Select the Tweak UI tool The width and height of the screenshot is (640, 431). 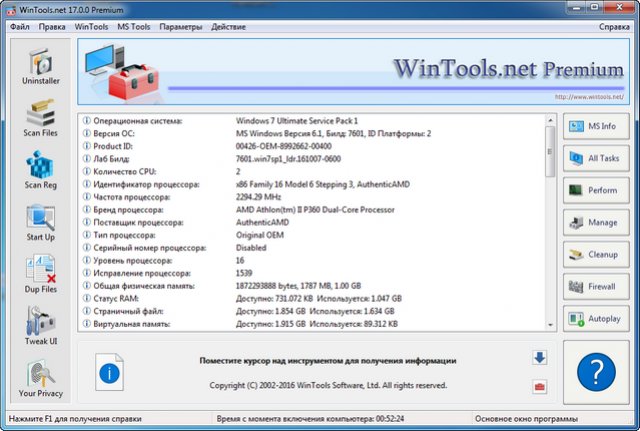(x=41, y=326)
